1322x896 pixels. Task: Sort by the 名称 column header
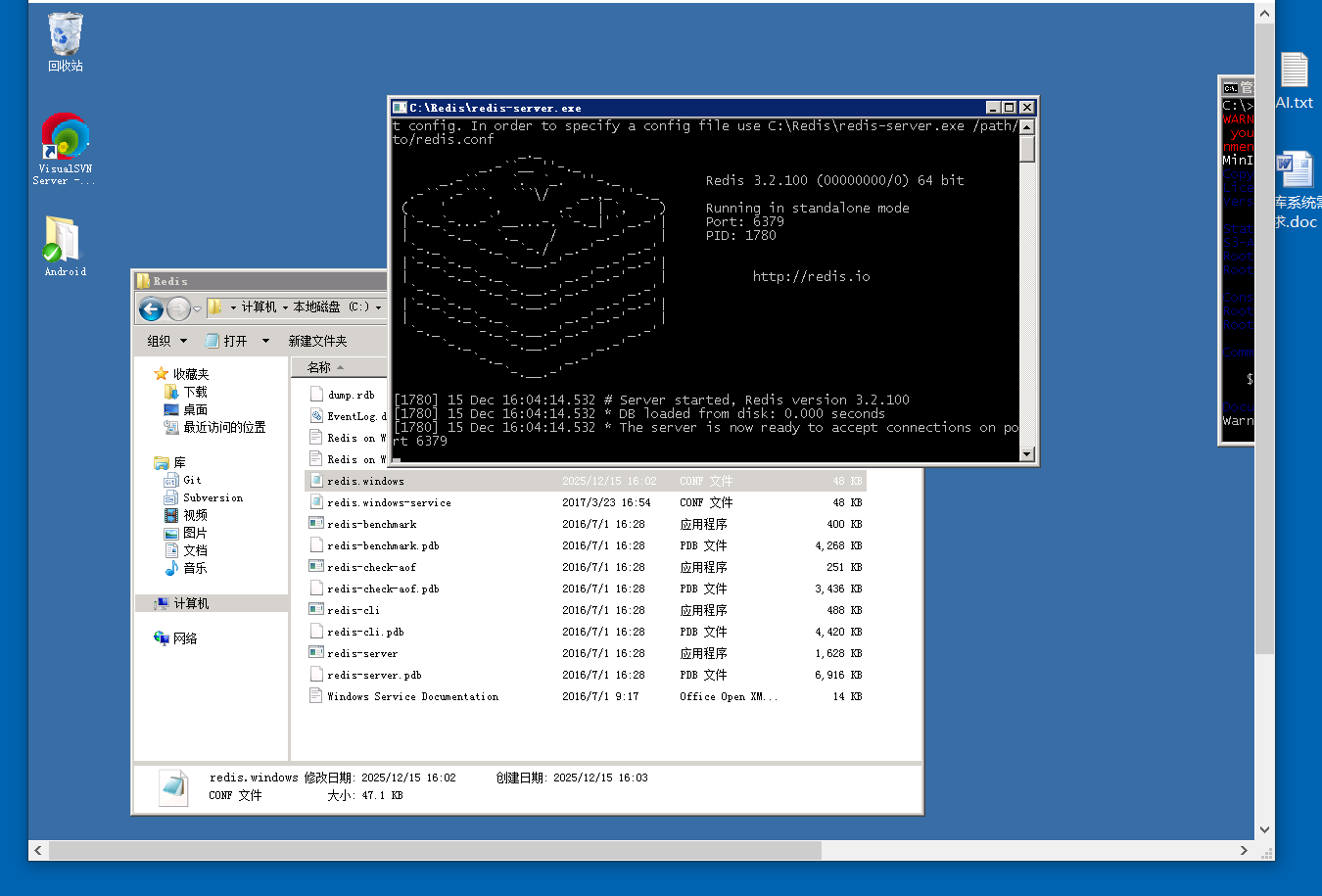click(340, 367)
